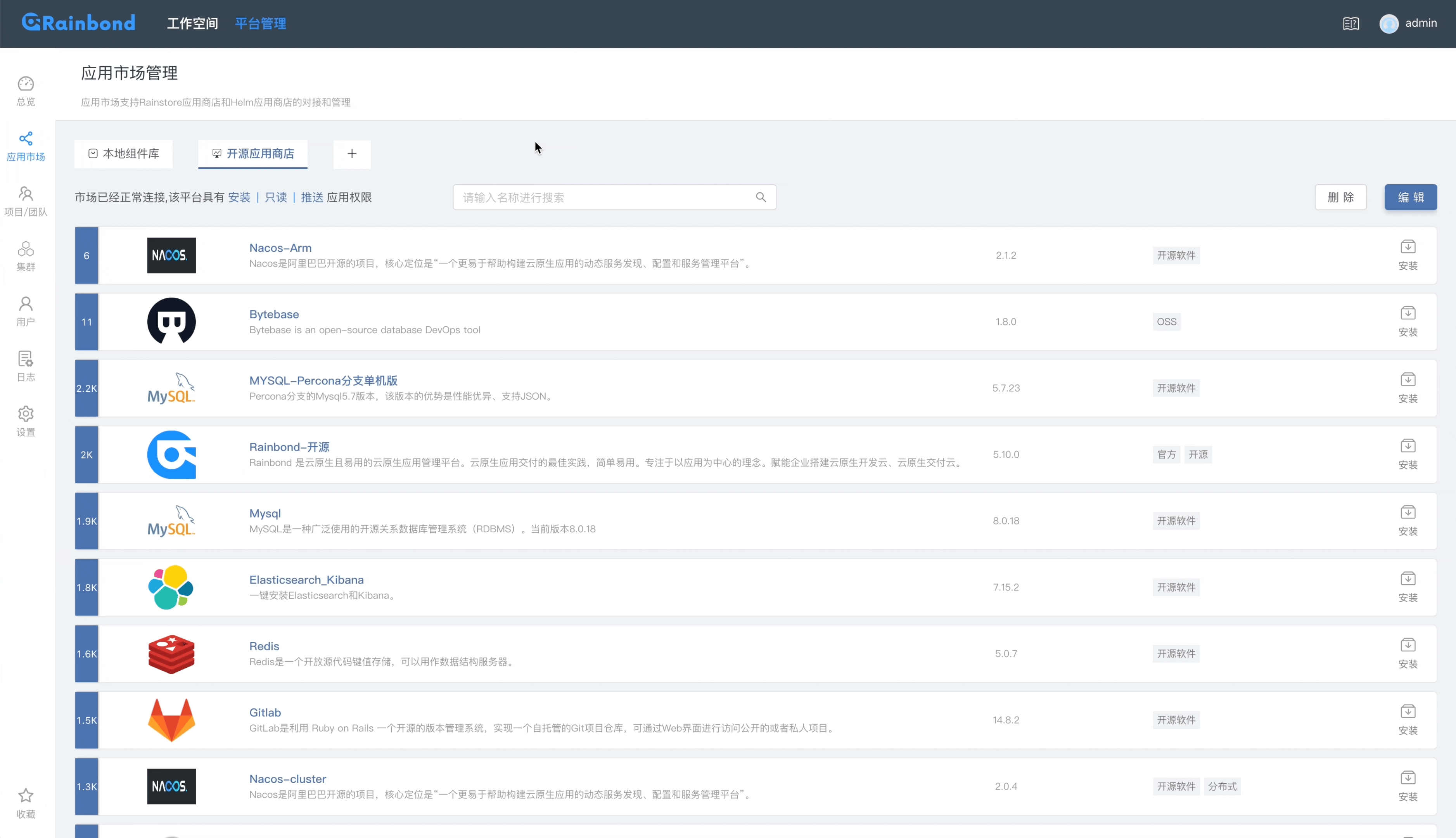The width and height of the screenshot is (1456, 838).
Task: Select the 开源应用商店 tab
Action: [253, 154]
